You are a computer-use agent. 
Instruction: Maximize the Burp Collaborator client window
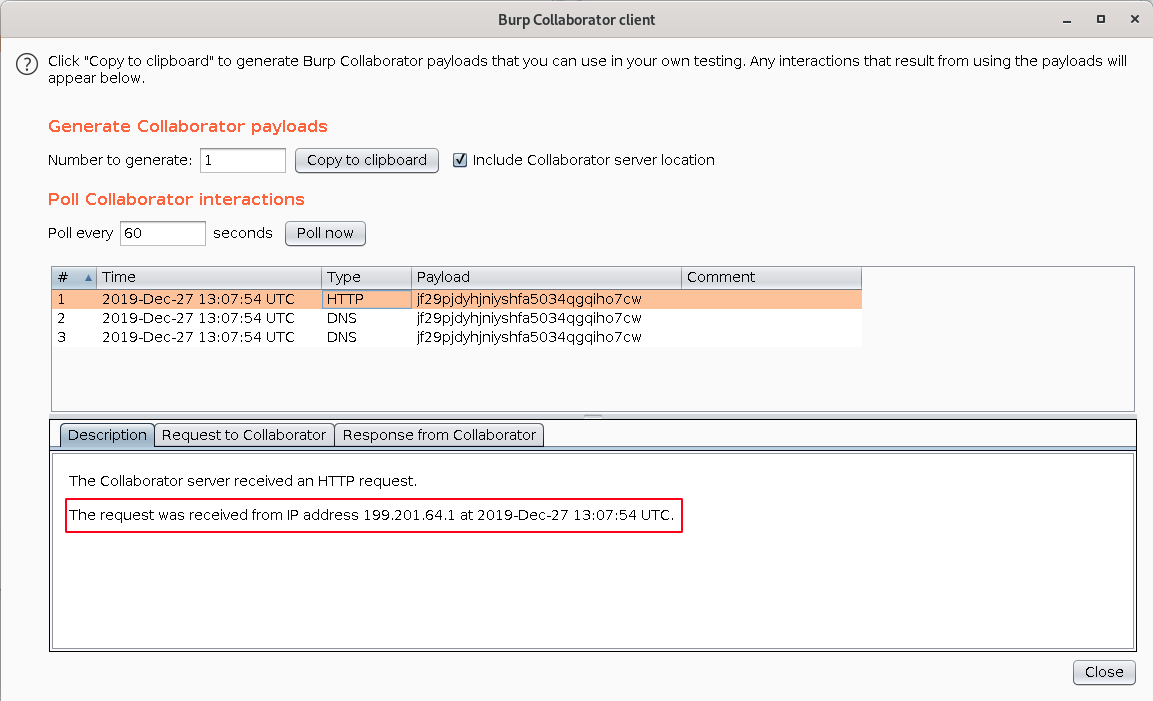[x=1101, y=20]
